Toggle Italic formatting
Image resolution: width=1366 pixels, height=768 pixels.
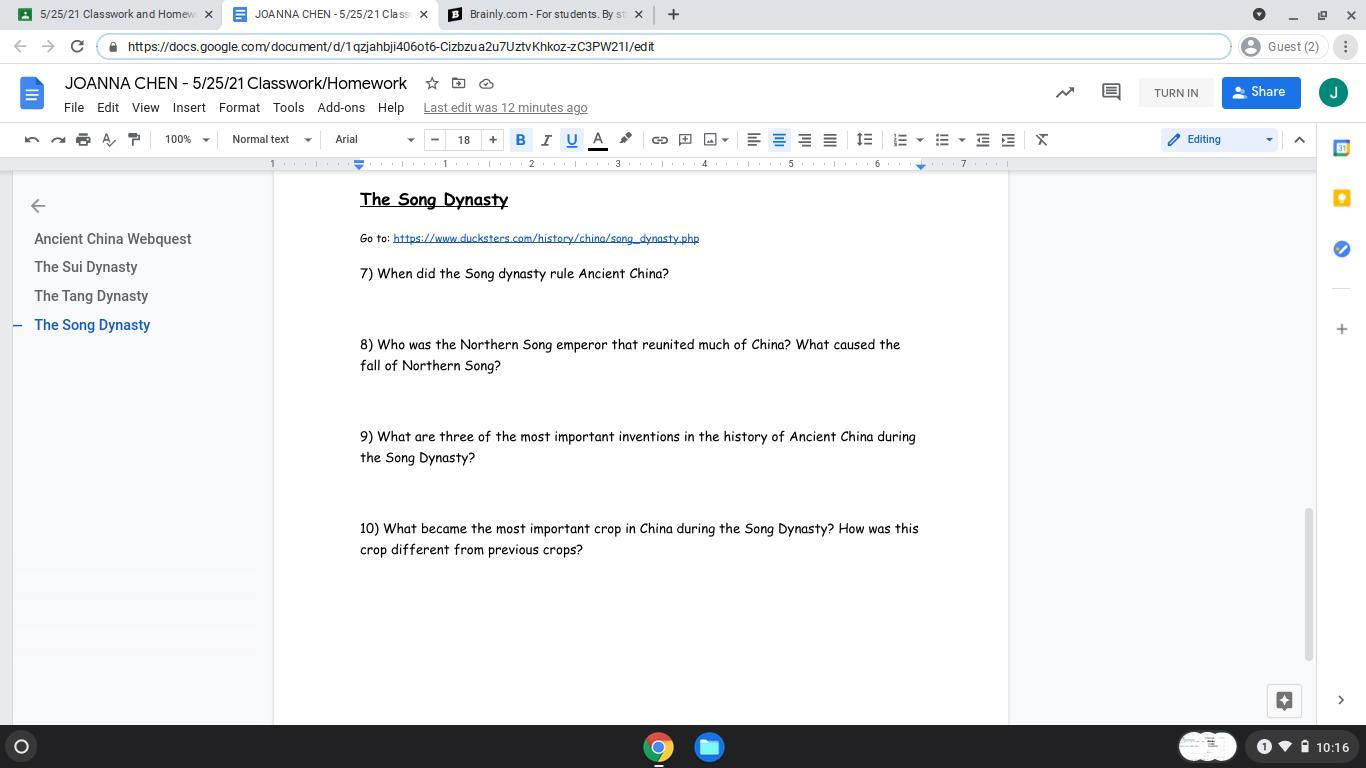546,140
